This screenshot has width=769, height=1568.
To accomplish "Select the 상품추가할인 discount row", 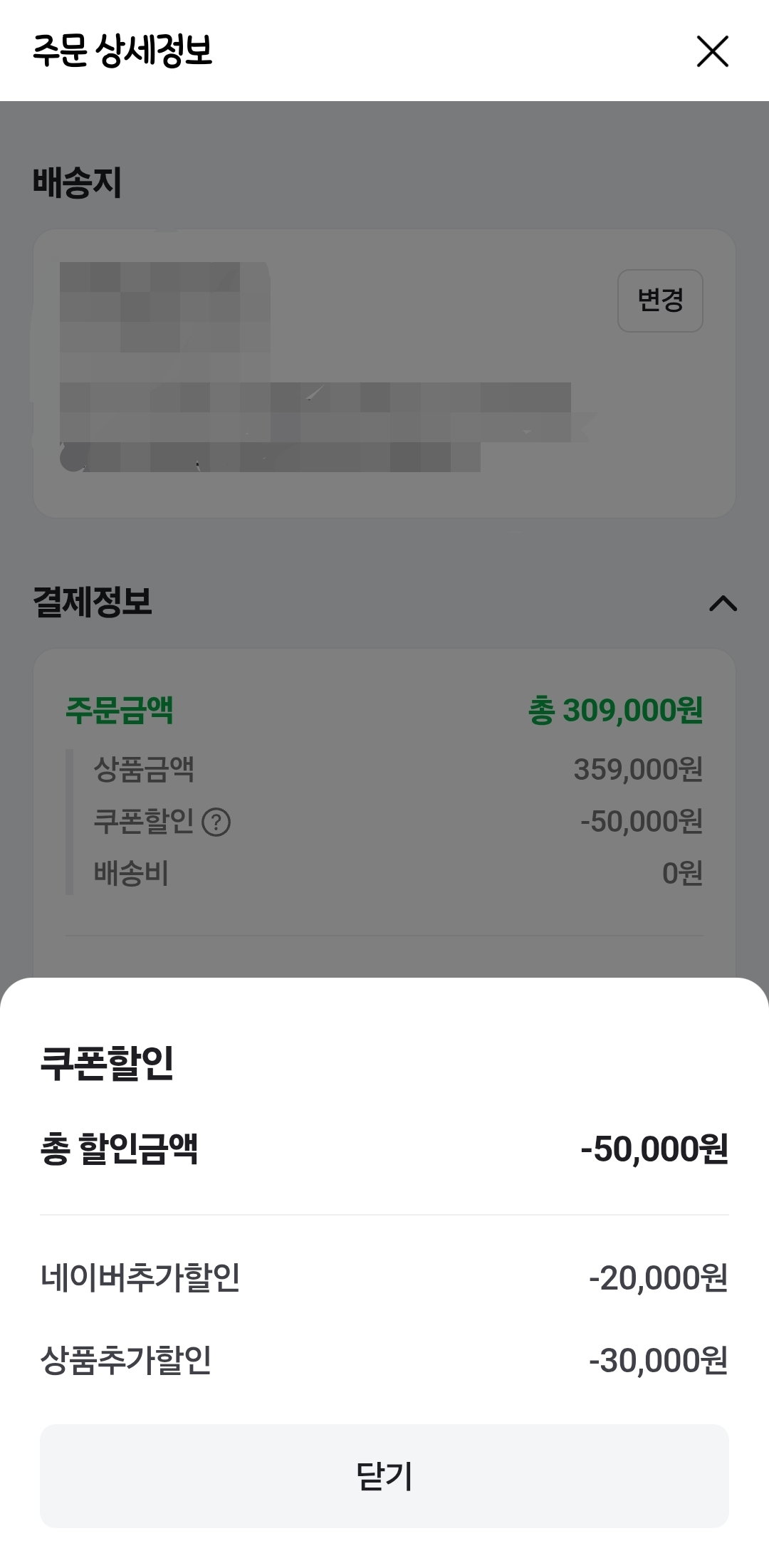I will pyautogui.click(x=384, y=1360).
